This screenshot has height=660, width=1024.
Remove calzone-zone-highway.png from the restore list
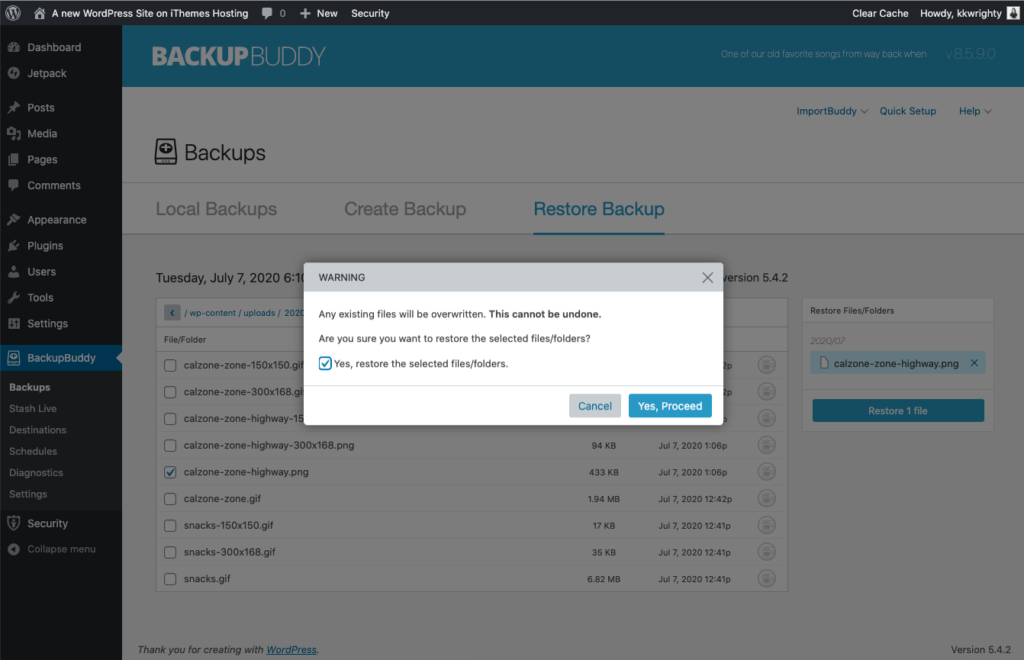pos(974,363)
